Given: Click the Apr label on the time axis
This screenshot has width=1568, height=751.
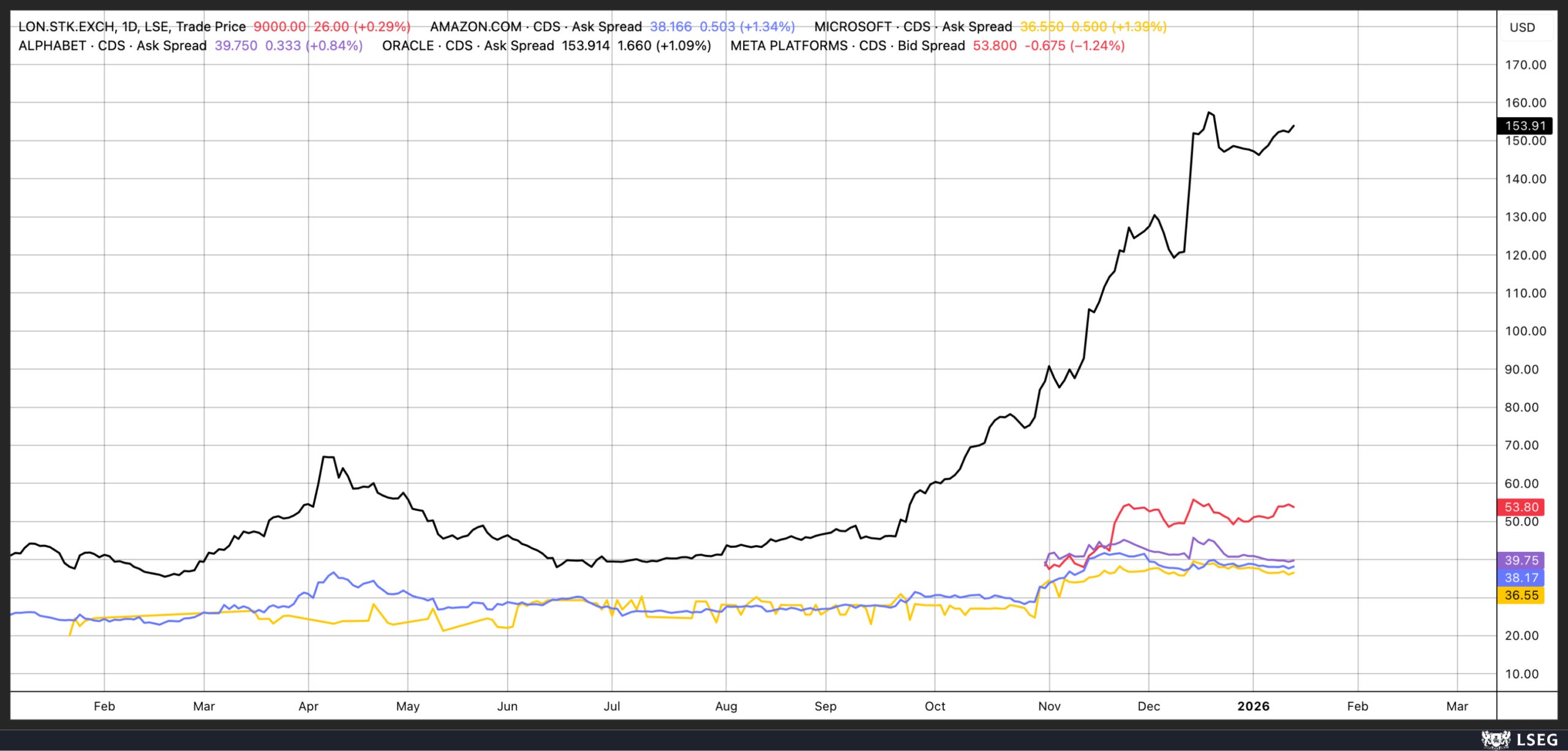Looking at the screenshot, I should click(308, 706).
